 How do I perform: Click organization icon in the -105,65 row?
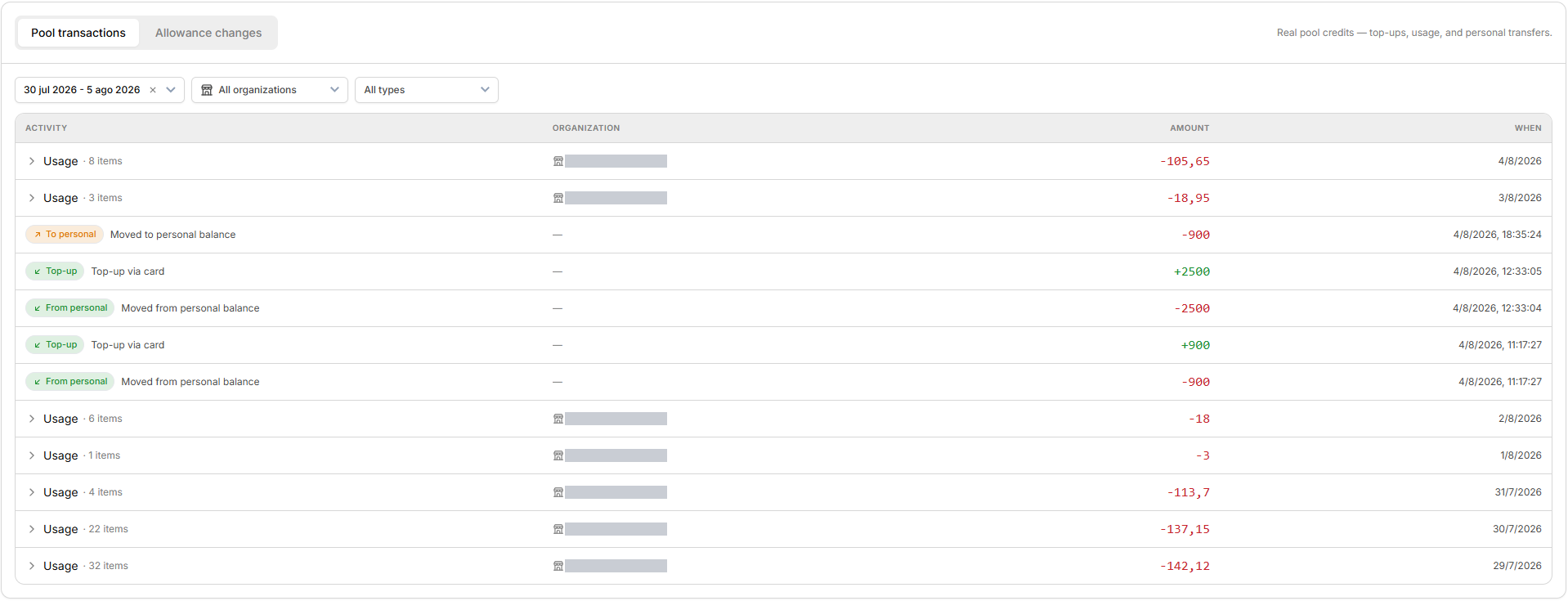tap(558, 161)
